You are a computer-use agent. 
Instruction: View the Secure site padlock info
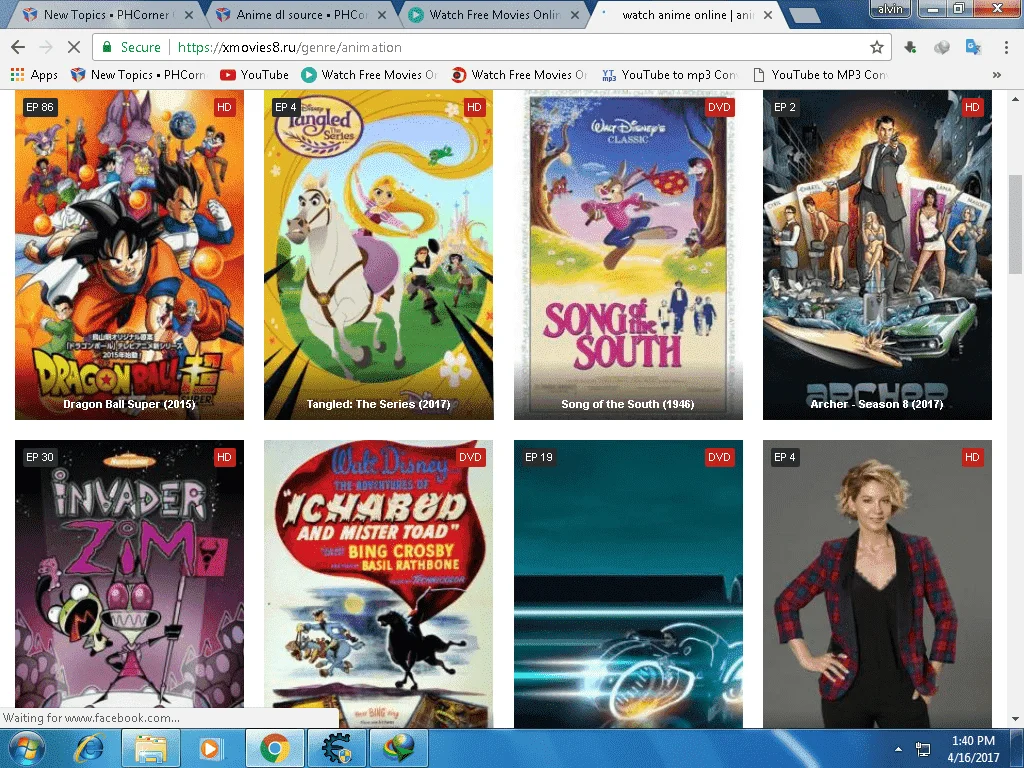click(131, 47)
